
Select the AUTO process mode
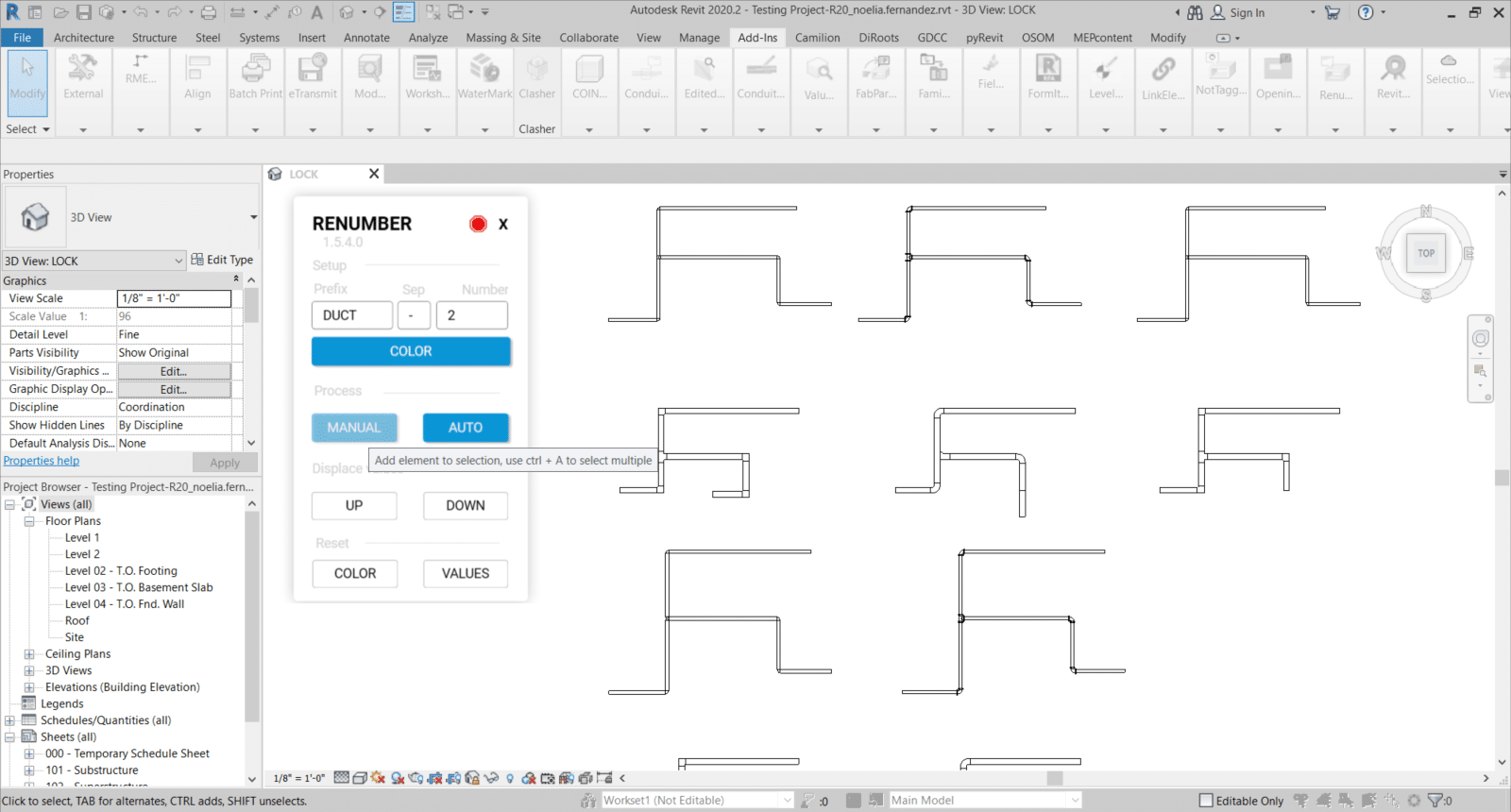tap(466, 428)
